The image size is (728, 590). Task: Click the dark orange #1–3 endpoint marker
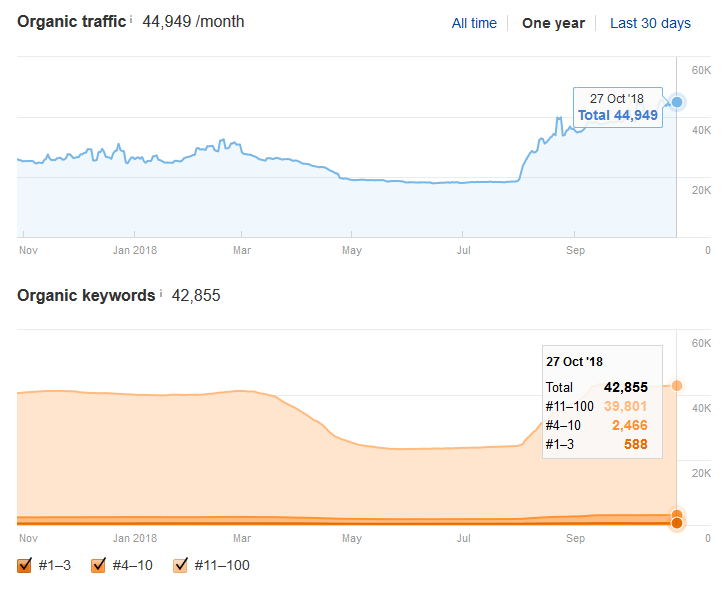pyautogui.click(x=677, y=523)
